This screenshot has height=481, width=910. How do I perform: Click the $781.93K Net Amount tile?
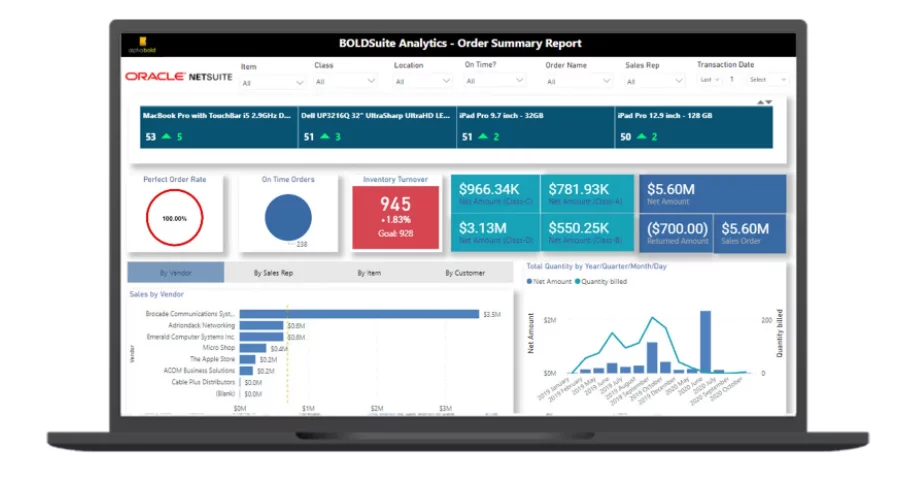587,194
